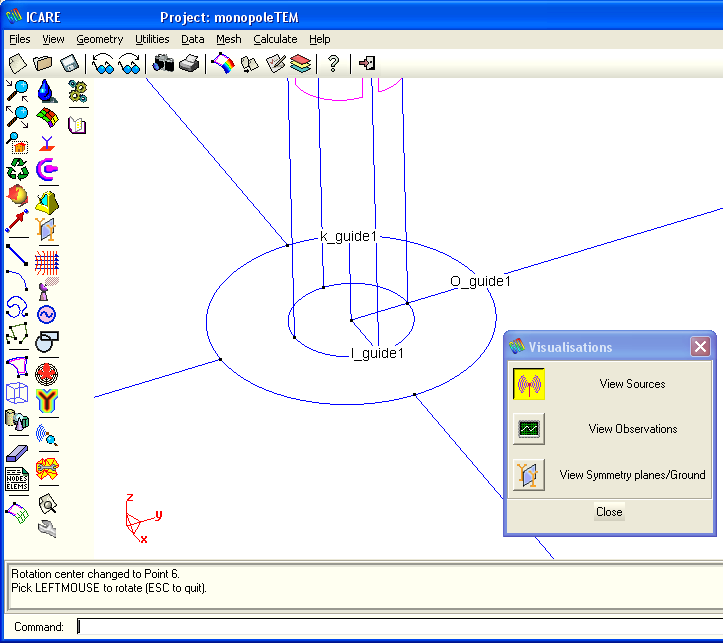Select the green polyline tool
Screen dimensions: 723x643
click(17, 333)
